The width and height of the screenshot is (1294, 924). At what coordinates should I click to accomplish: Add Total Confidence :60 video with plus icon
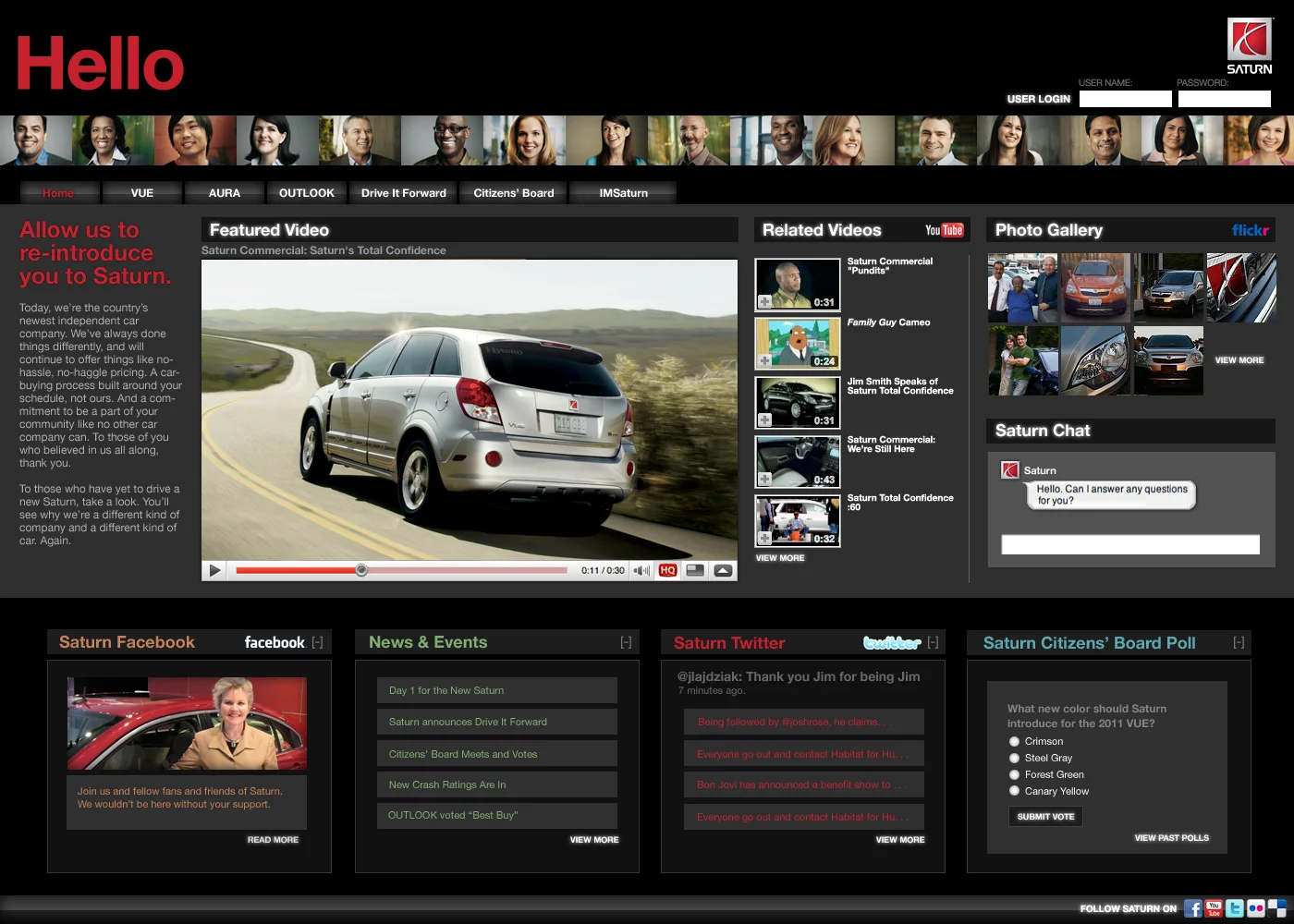pyautogui.click(x=764, y=538)
